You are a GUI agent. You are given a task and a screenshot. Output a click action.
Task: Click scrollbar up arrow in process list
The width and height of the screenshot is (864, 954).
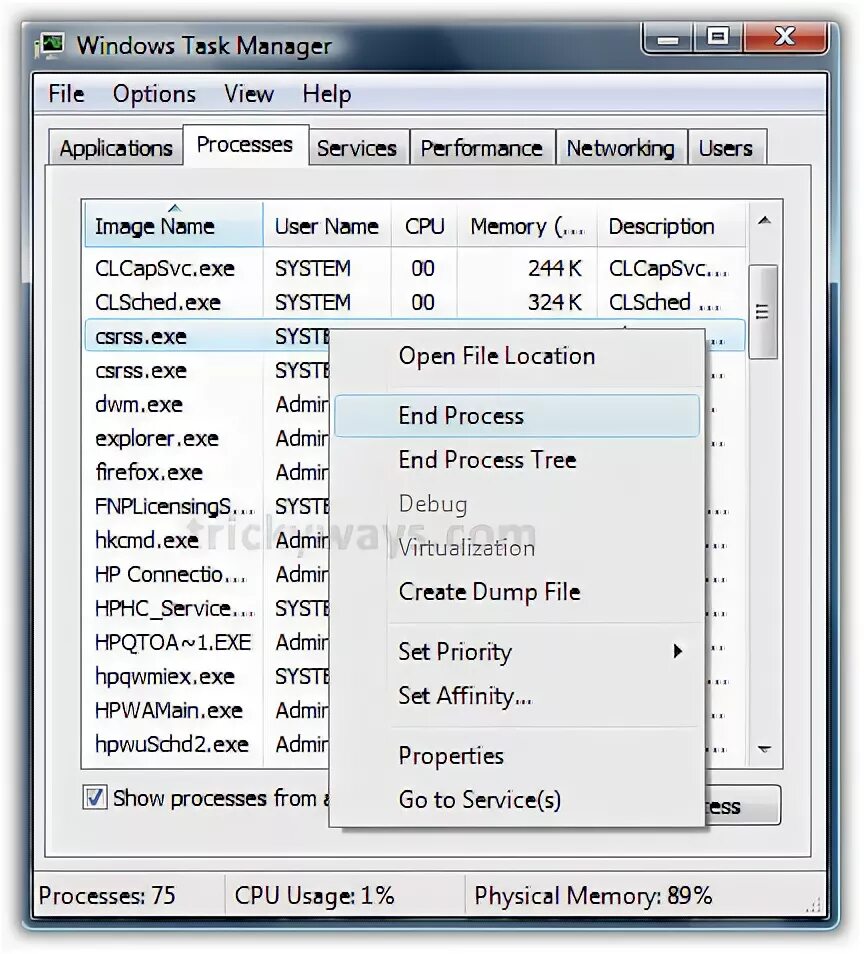click(764, 221)
